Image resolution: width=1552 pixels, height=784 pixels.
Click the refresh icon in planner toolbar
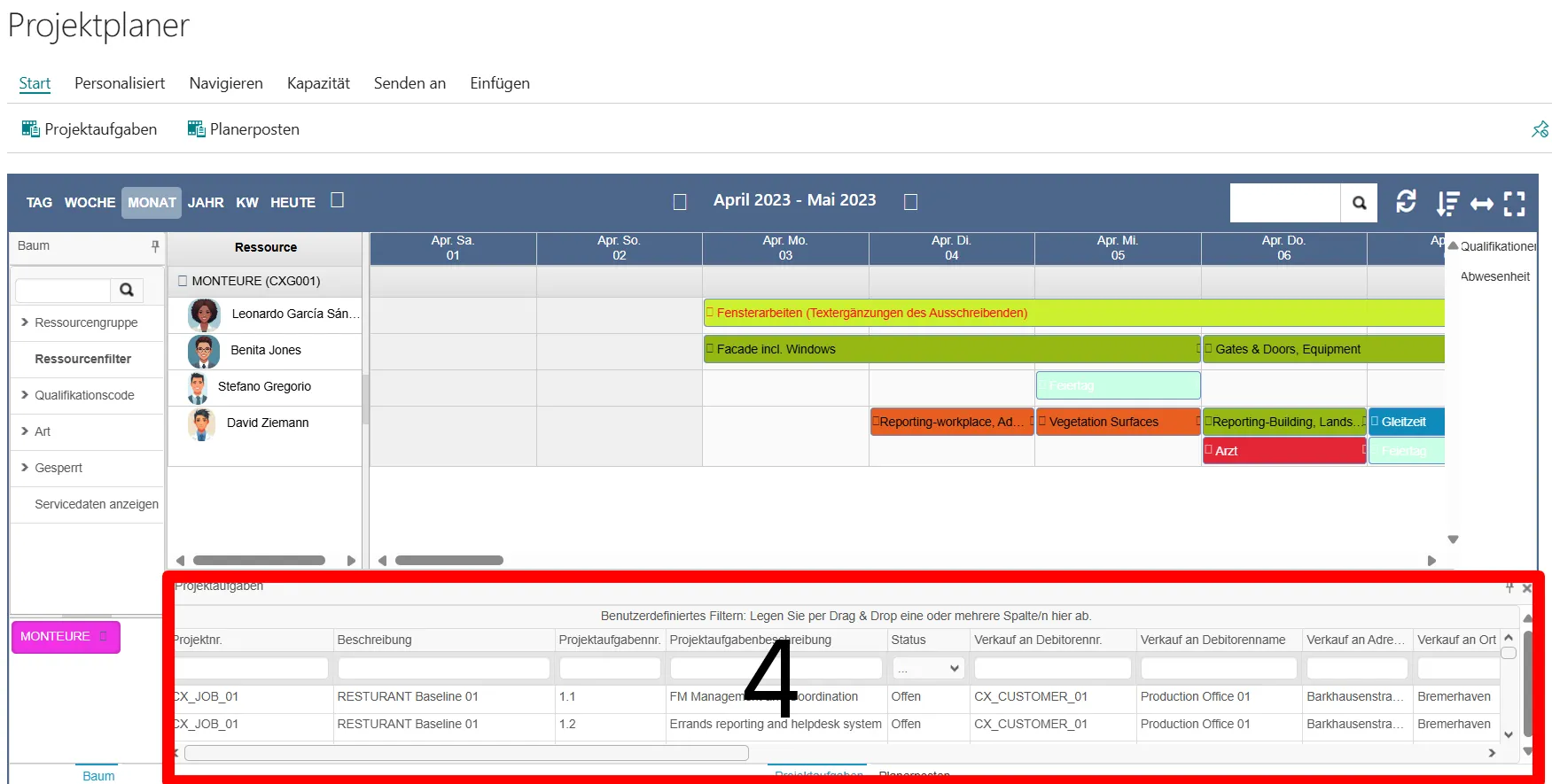coord(1406,202)
